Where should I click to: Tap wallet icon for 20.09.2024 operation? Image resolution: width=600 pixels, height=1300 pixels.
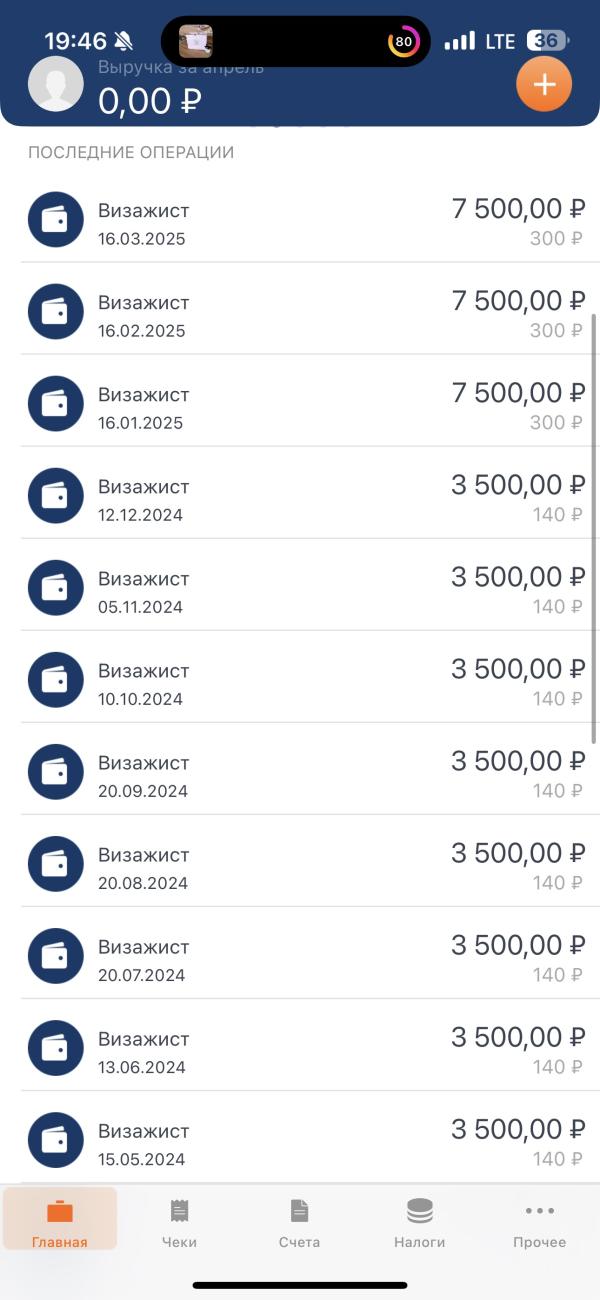pyautogui.click(x=56, y=772)
